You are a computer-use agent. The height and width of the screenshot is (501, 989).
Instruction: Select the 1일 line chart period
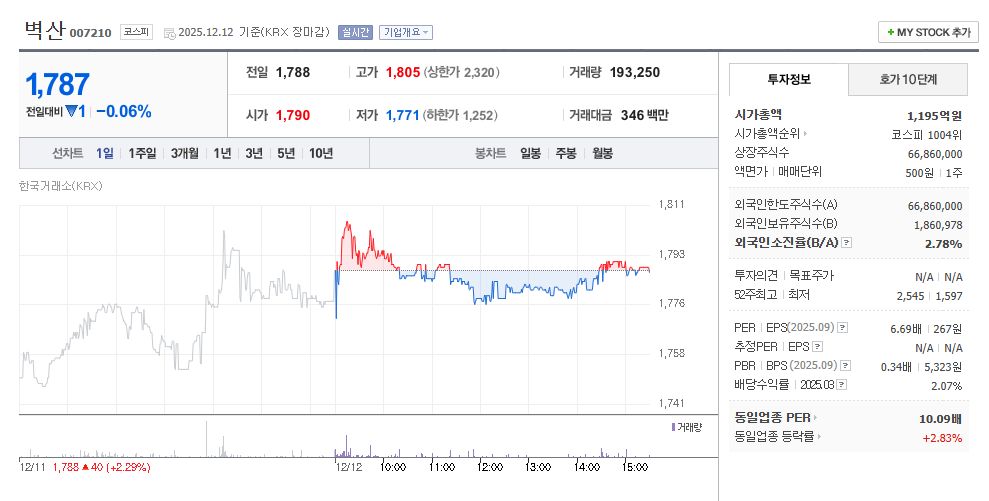[105, 153]
